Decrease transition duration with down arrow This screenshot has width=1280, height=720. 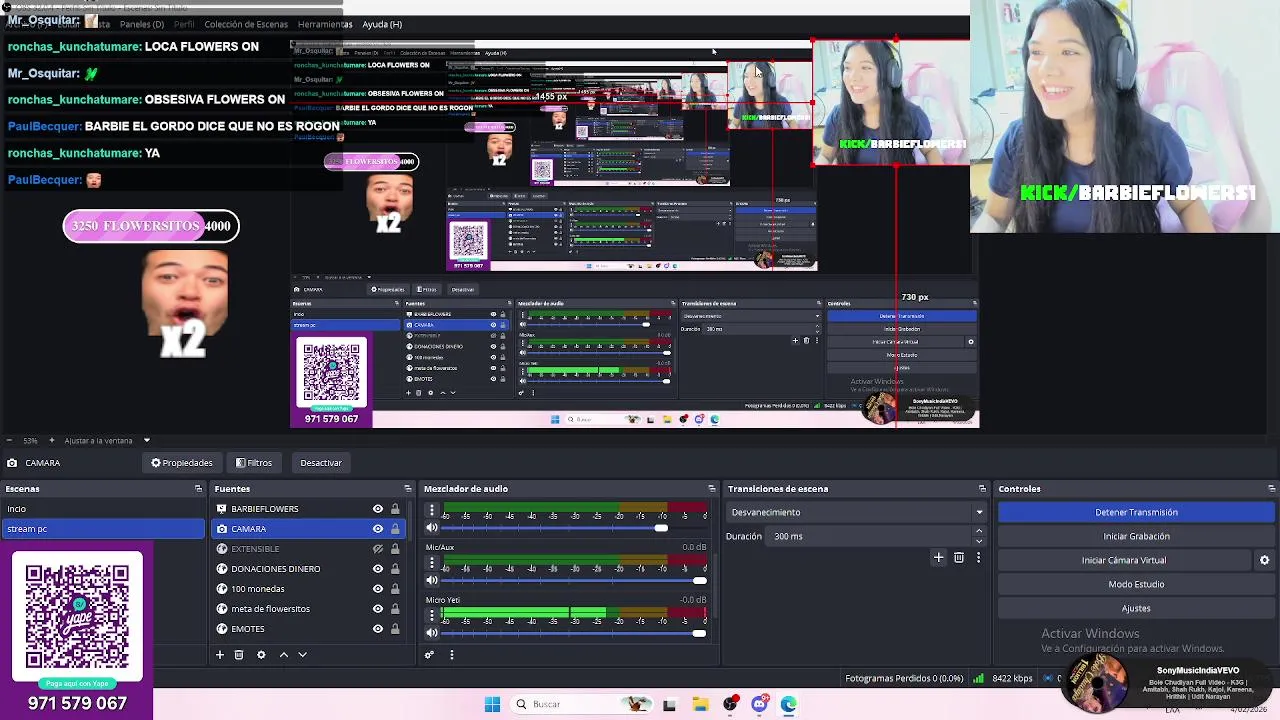[979, 541]
